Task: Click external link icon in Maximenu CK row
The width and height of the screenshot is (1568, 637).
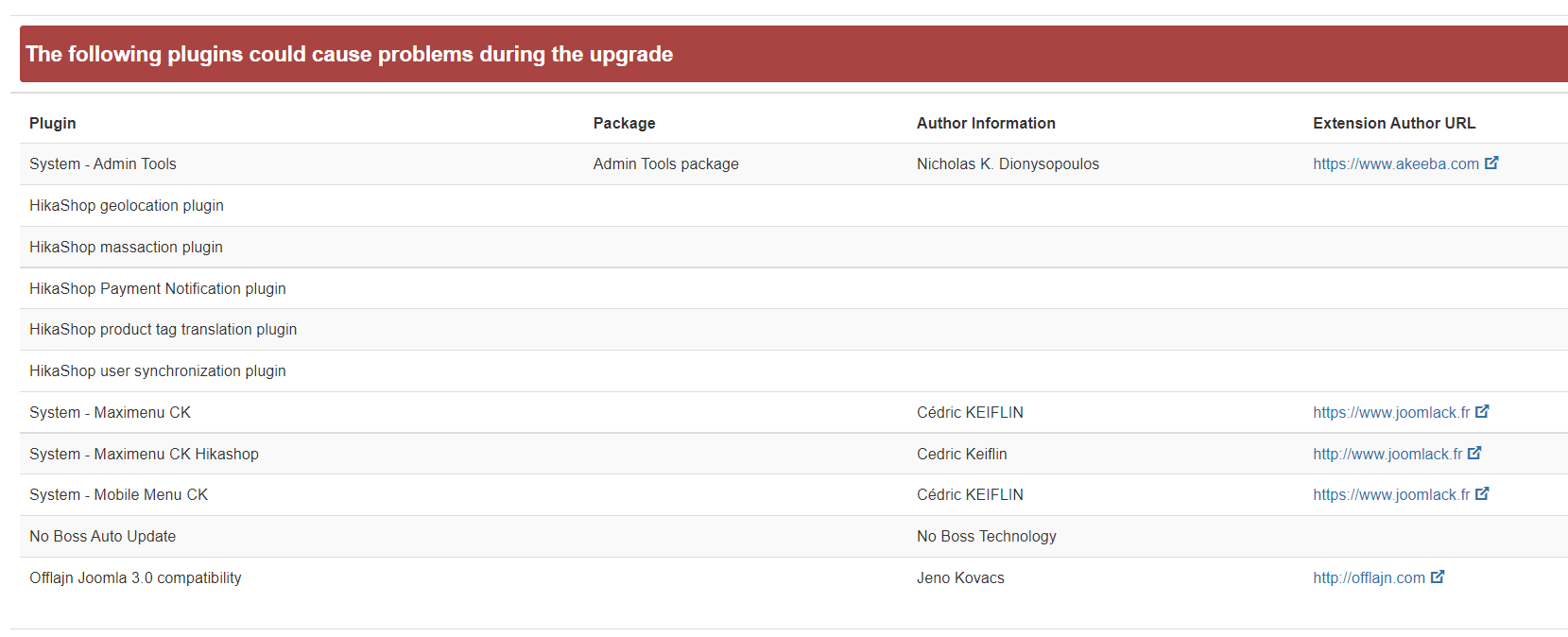Action: click(1482, 411)
